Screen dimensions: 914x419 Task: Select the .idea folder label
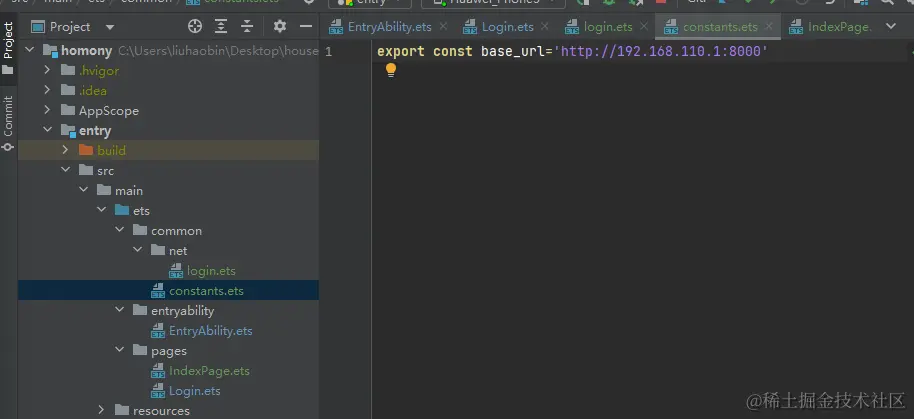click(x=93, y=90)
